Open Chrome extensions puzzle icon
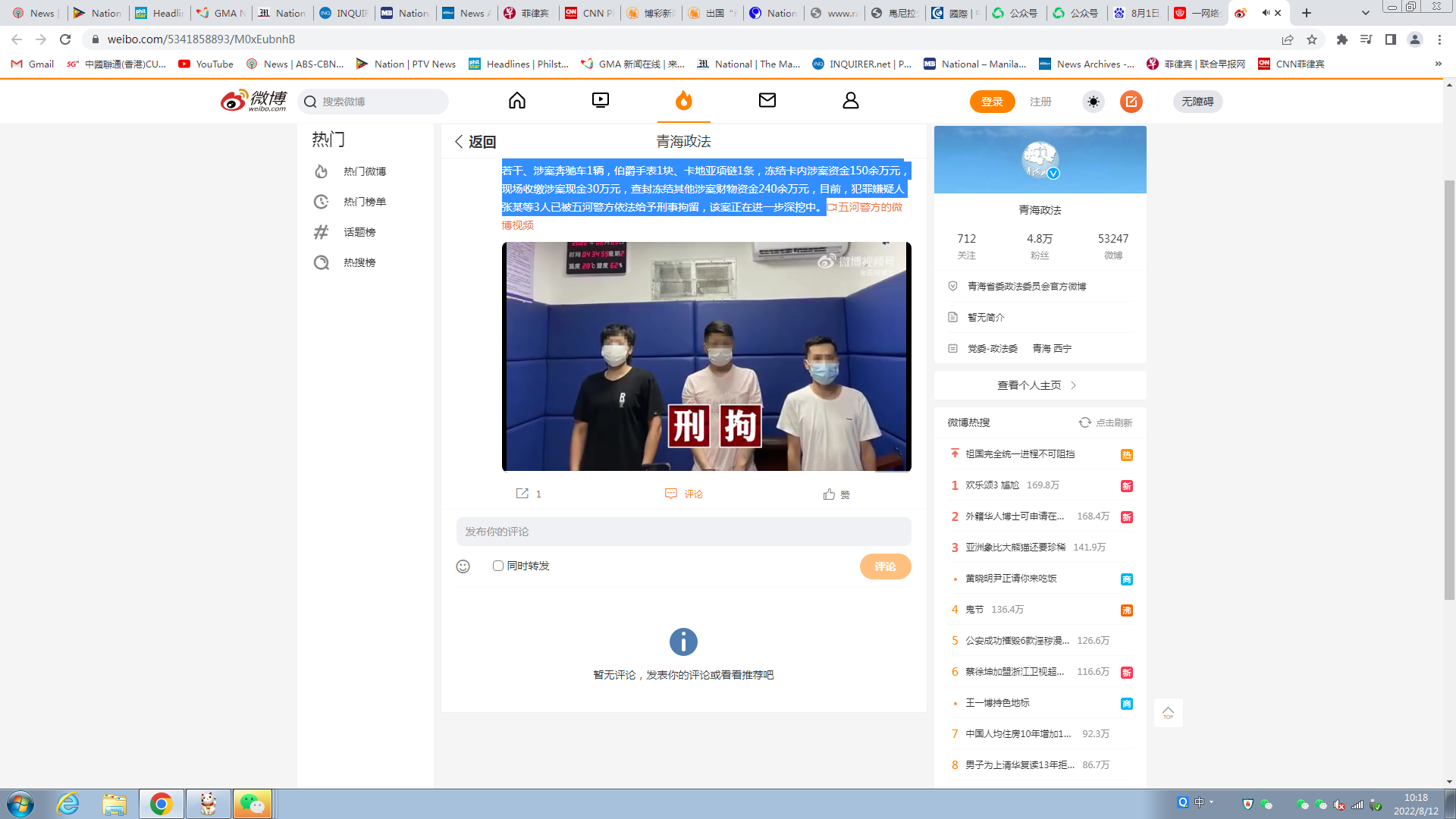This screenshot has height=819, width=1456. coord(1342,39)
